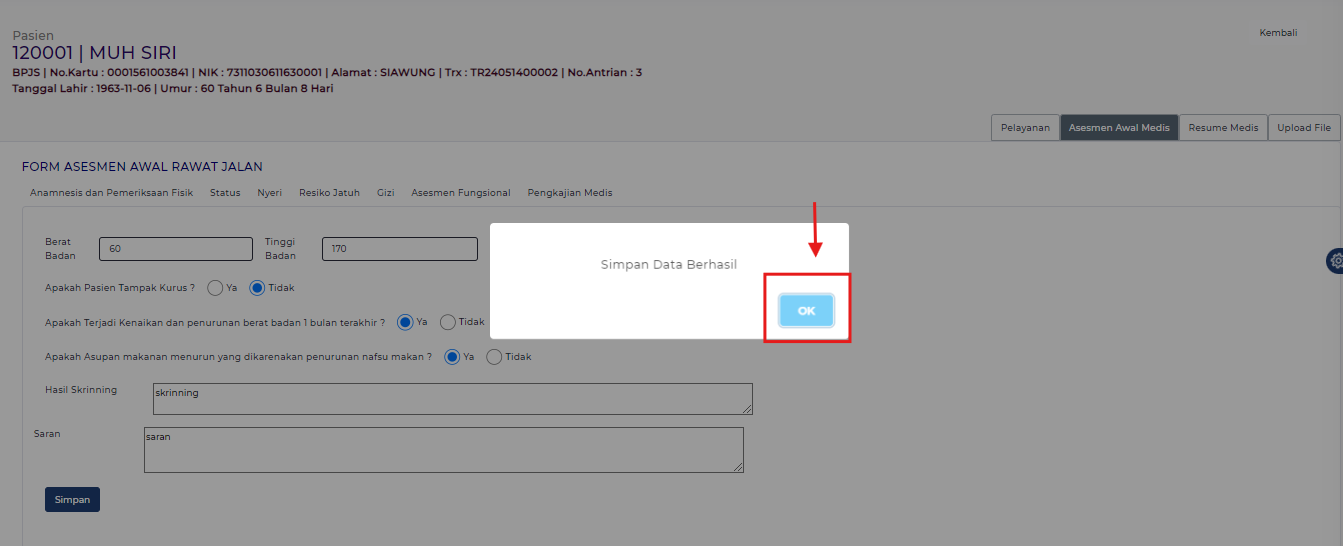Viewport: 1343px width, 546px height.
Task: Open the Pengkajian Medis section
Action: pos(569,193)
